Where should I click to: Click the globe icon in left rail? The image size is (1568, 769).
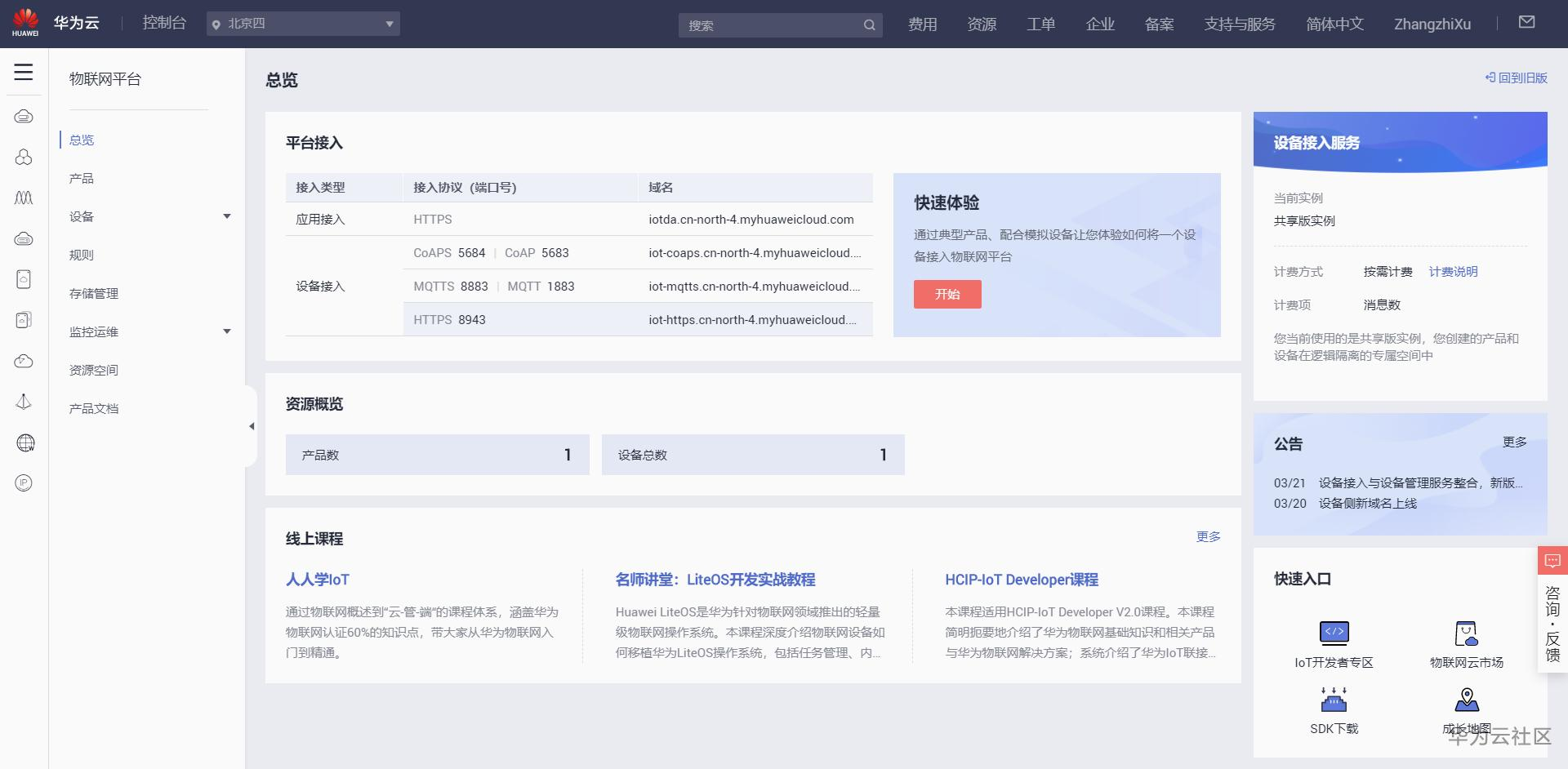pos(25,443)
